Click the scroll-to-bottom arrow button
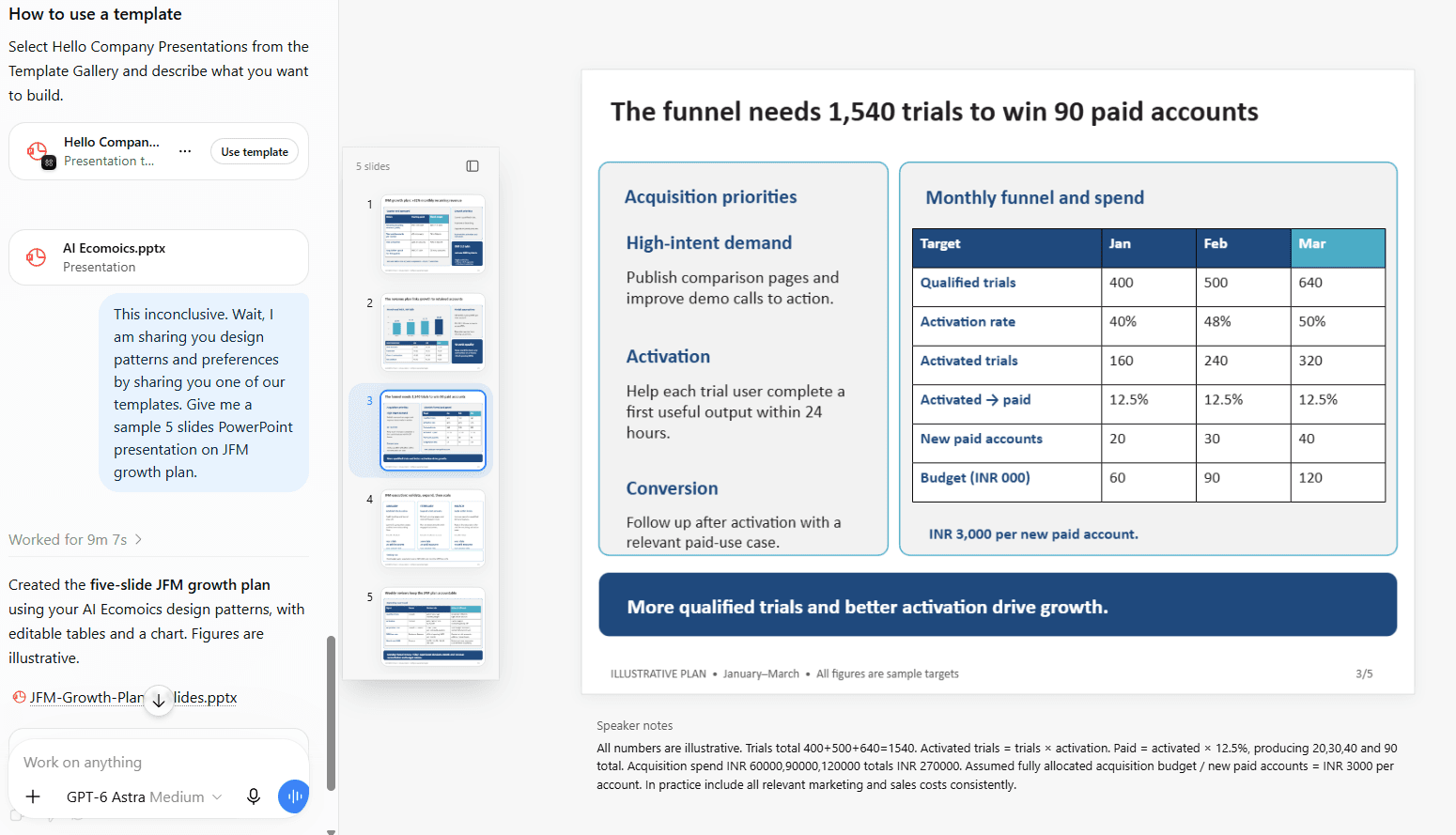 [159, 701]
